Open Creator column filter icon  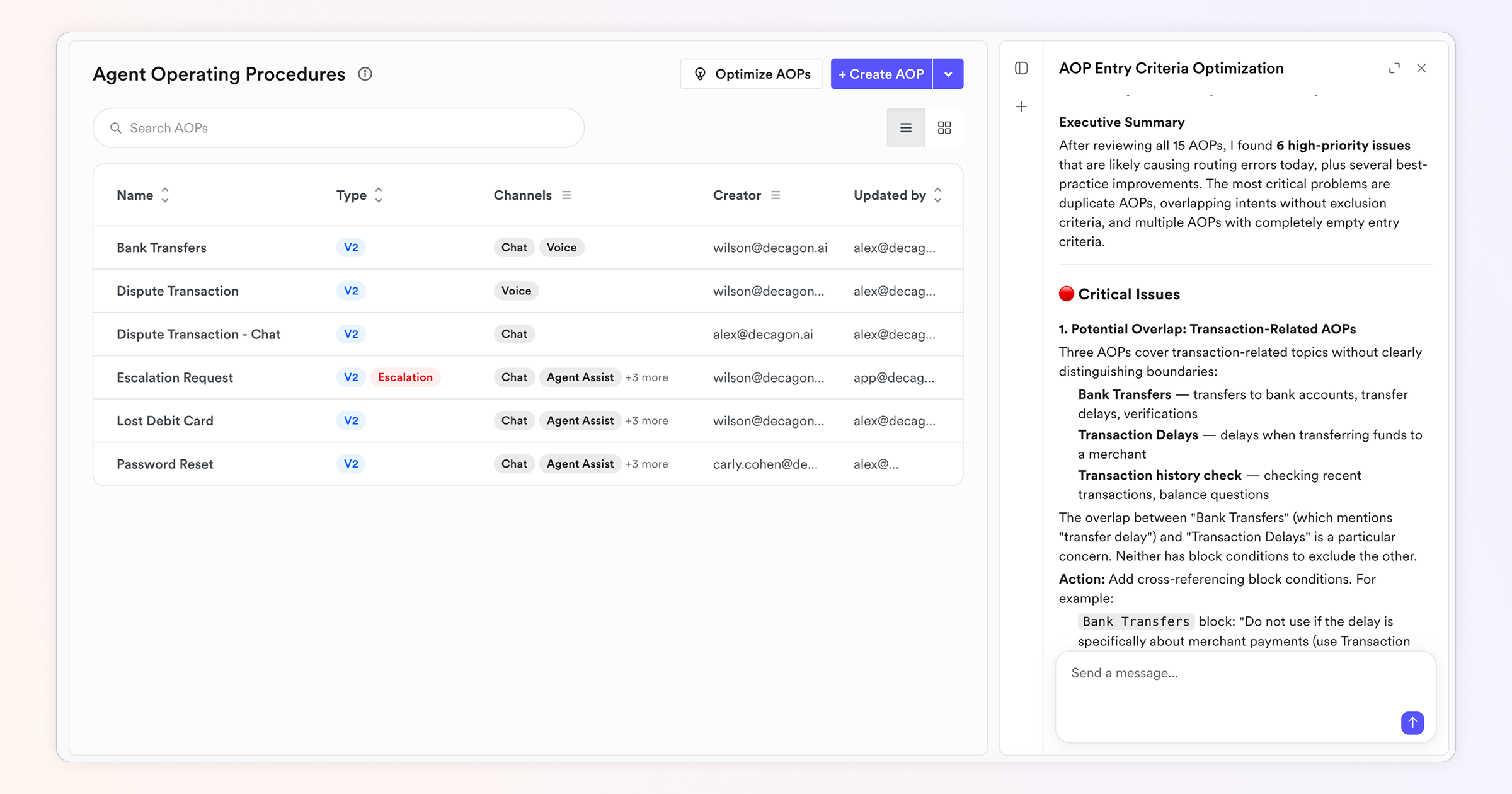(776, 195)
